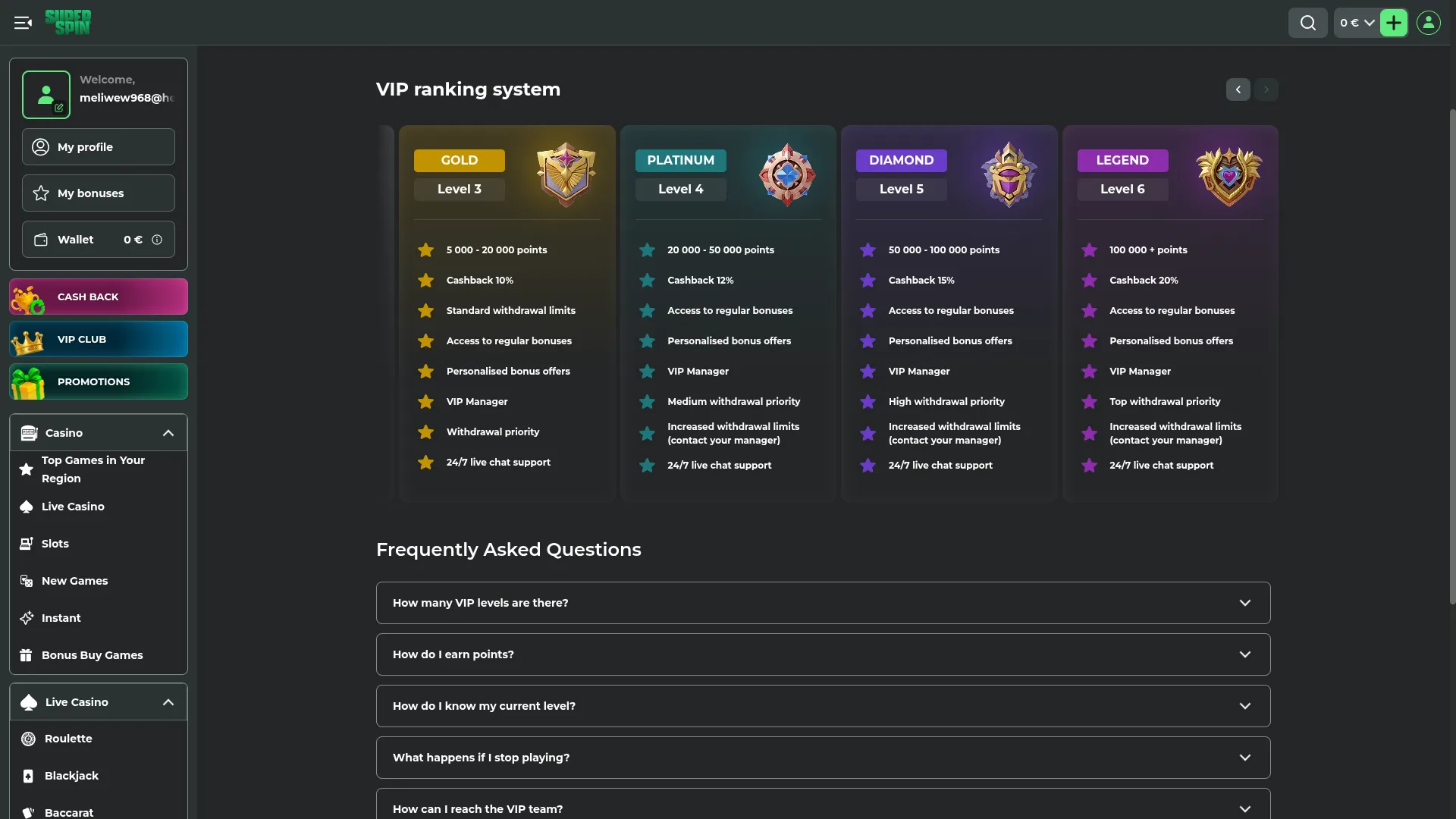Expand 'How many VIP levels are there?'
Viewport: 1456px width, 819px height.
coord(823,603)
